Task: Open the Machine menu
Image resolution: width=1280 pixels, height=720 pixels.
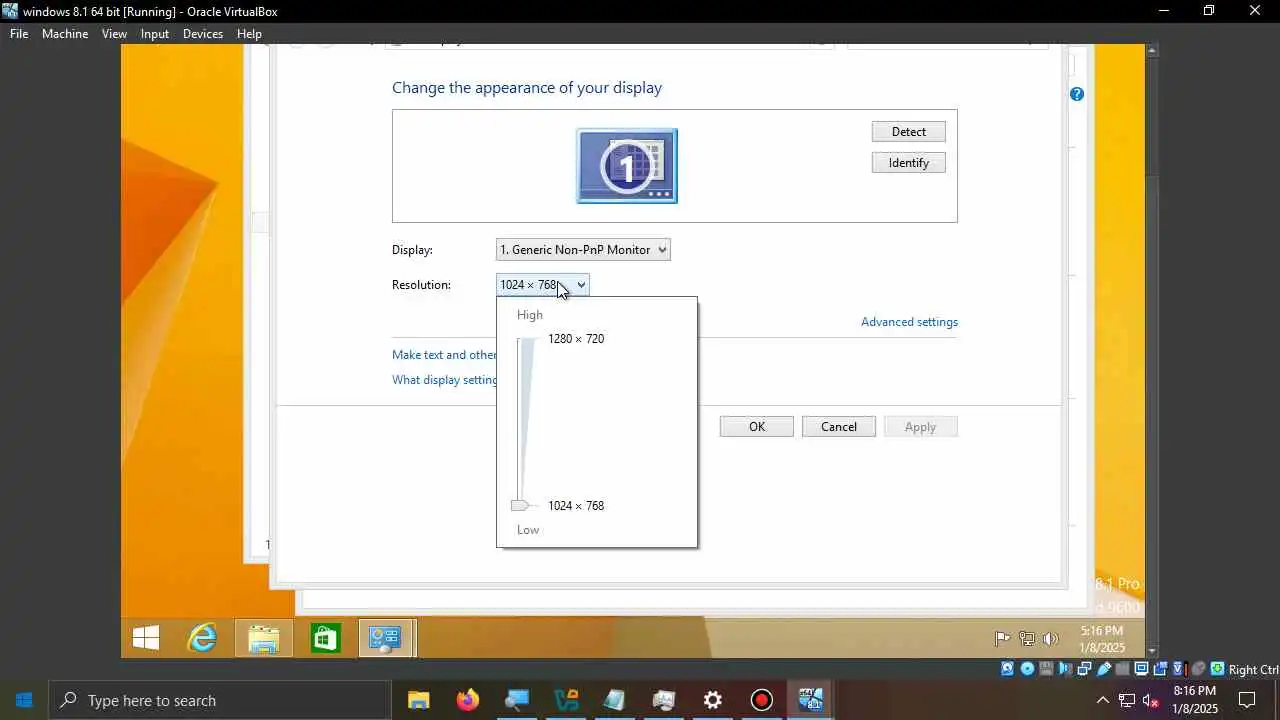Action: point(65,33)
